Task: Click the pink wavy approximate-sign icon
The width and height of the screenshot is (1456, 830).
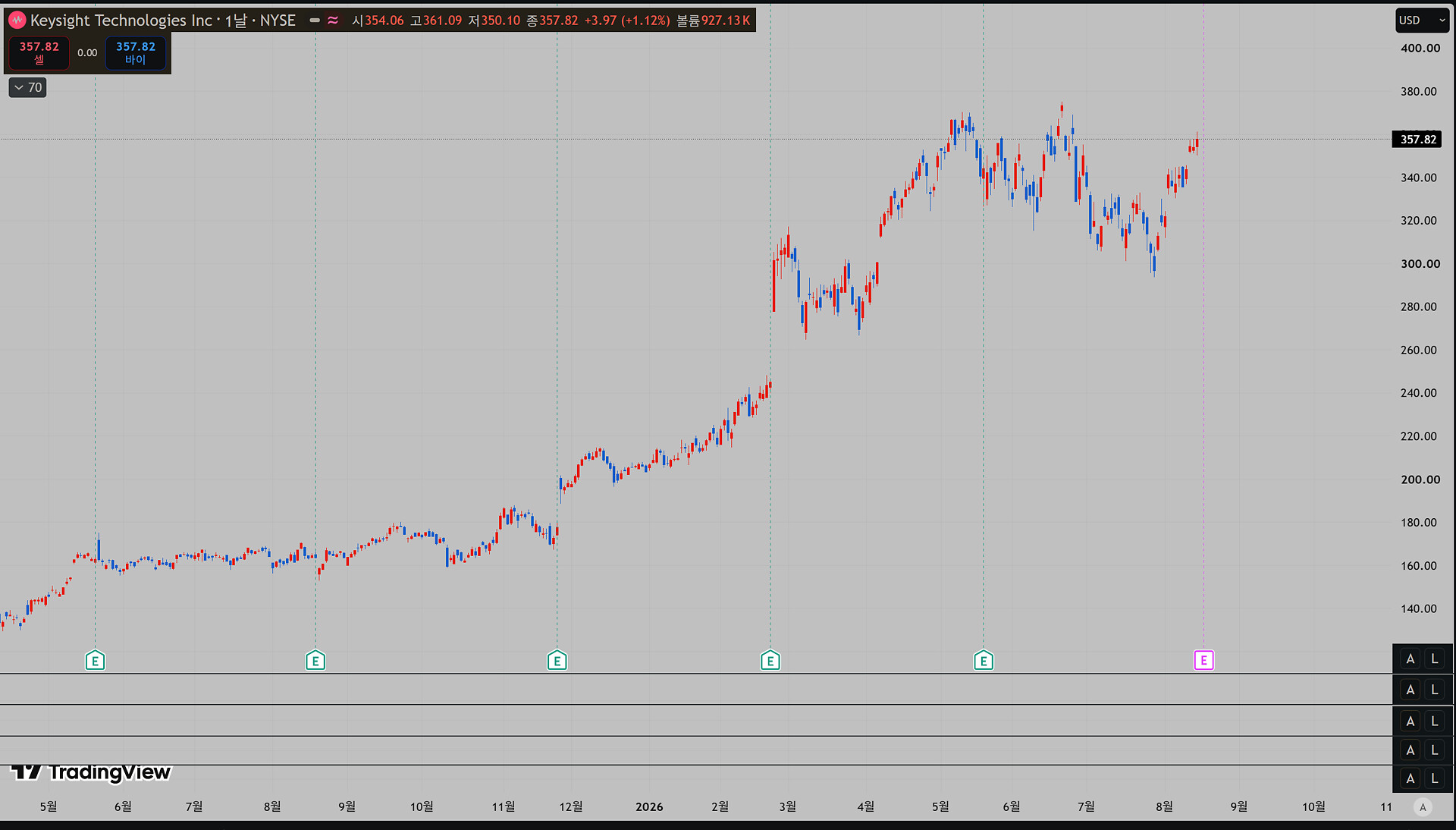Action: 333,20
